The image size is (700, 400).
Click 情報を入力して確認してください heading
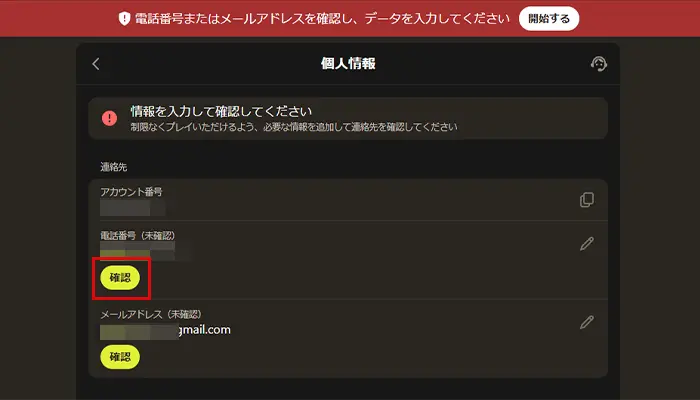(x=222, y=110)
